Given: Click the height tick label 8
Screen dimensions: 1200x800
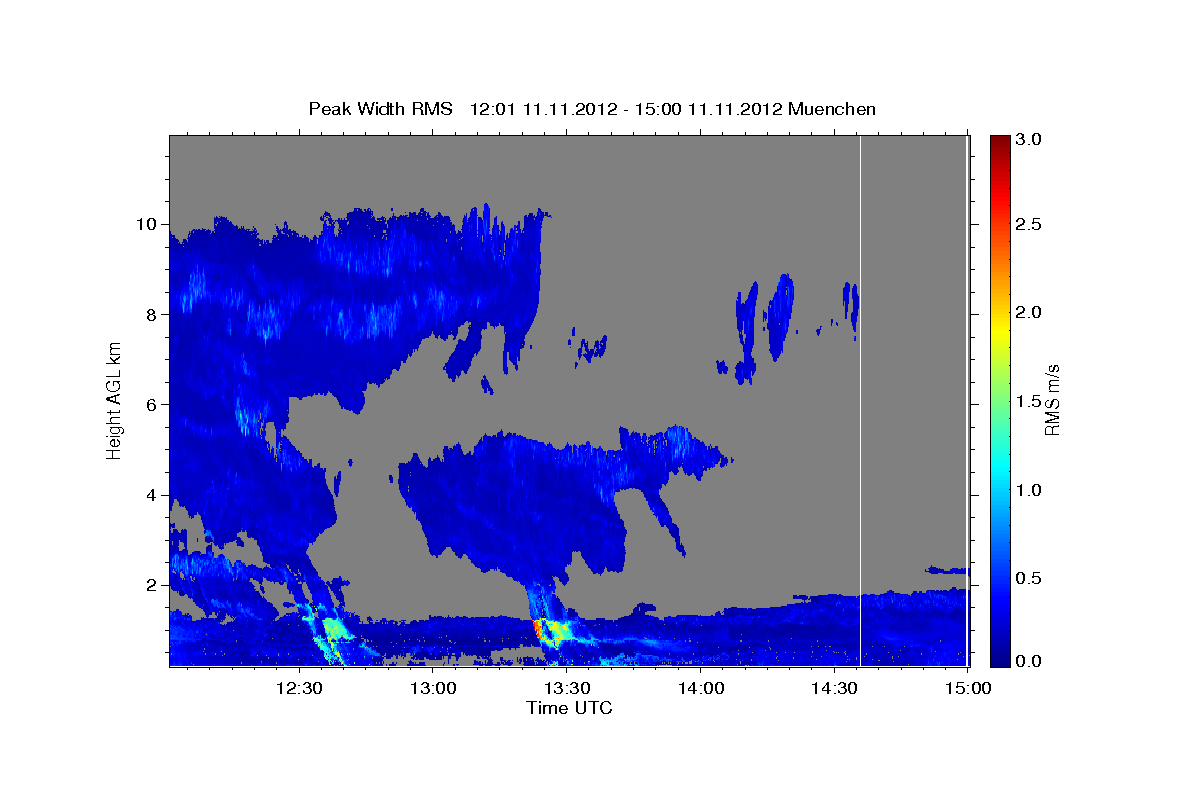Looking at the screenshot, I should (154, 314).
